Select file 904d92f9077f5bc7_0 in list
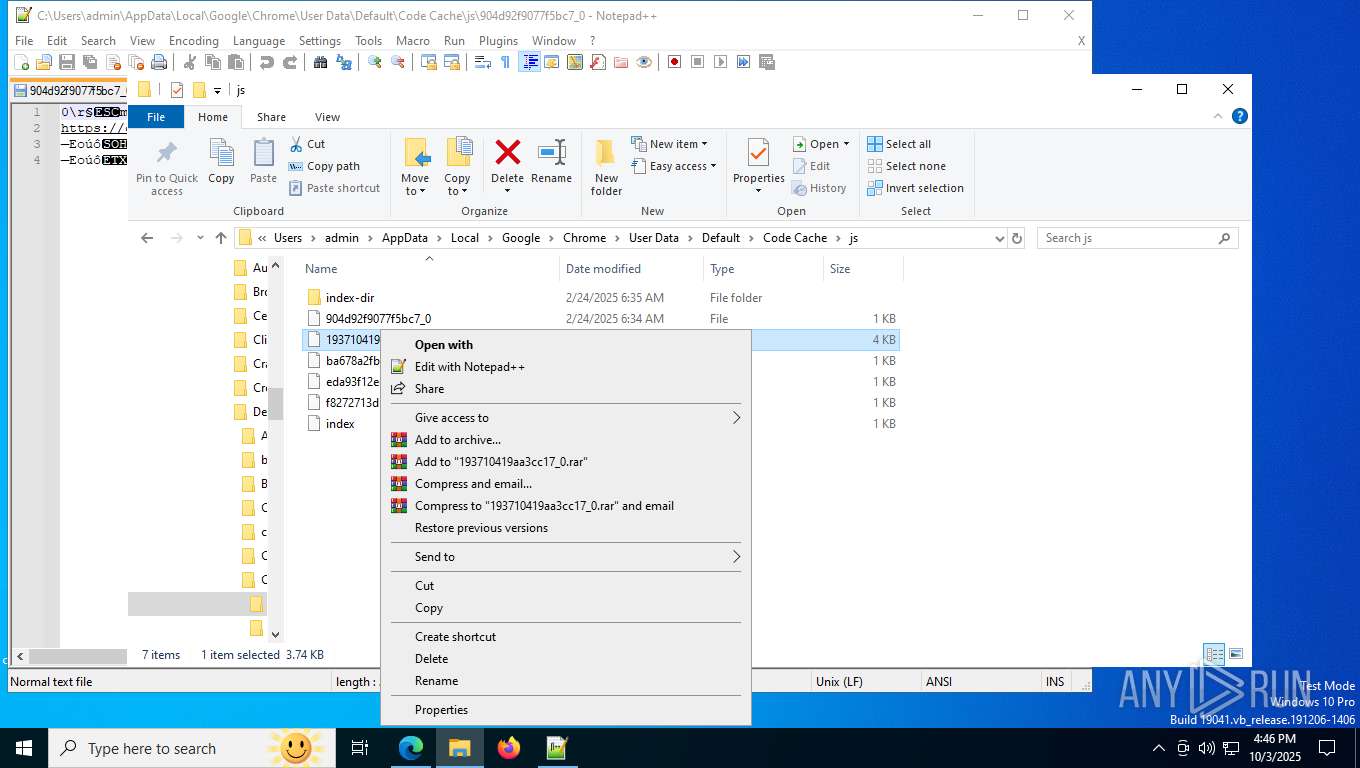 tap(600, 319)
